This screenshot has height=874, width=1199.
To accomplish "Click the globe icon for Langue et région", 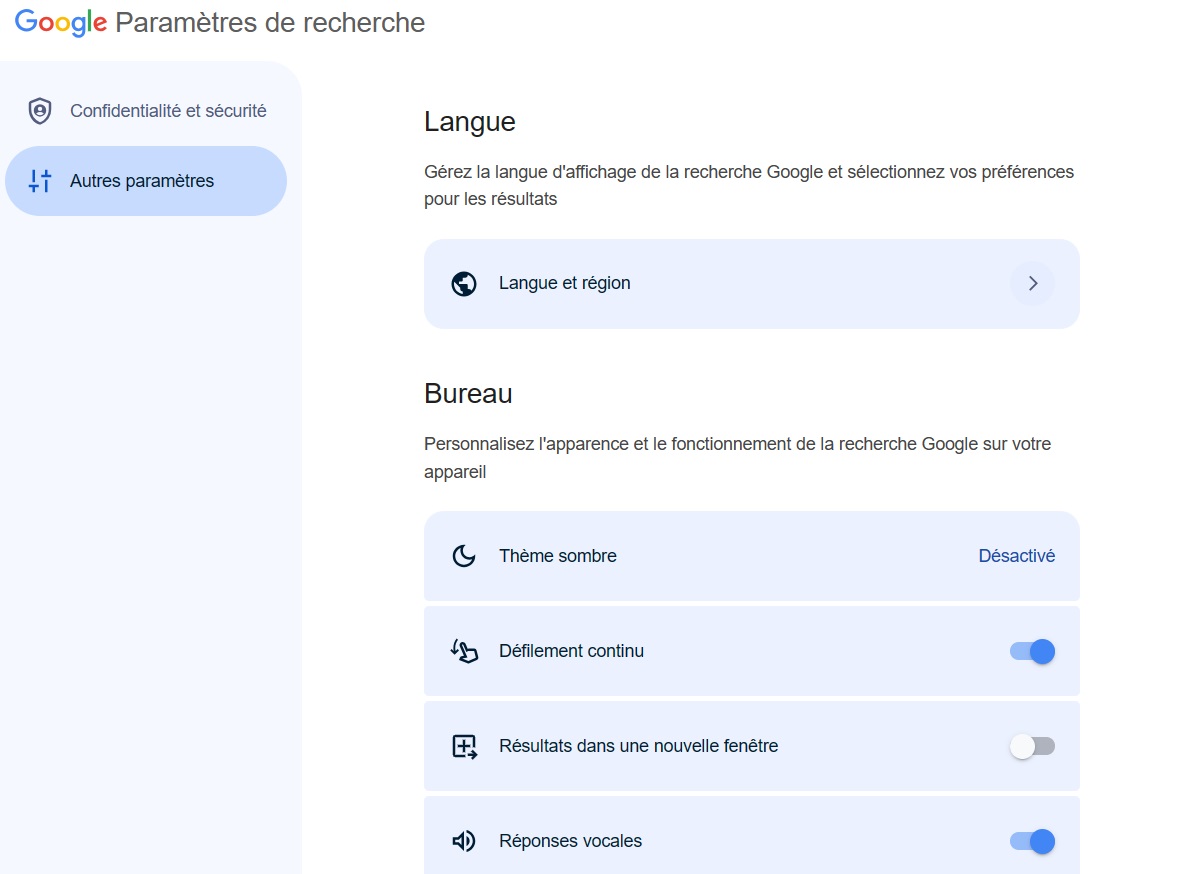I will (463, 284).
